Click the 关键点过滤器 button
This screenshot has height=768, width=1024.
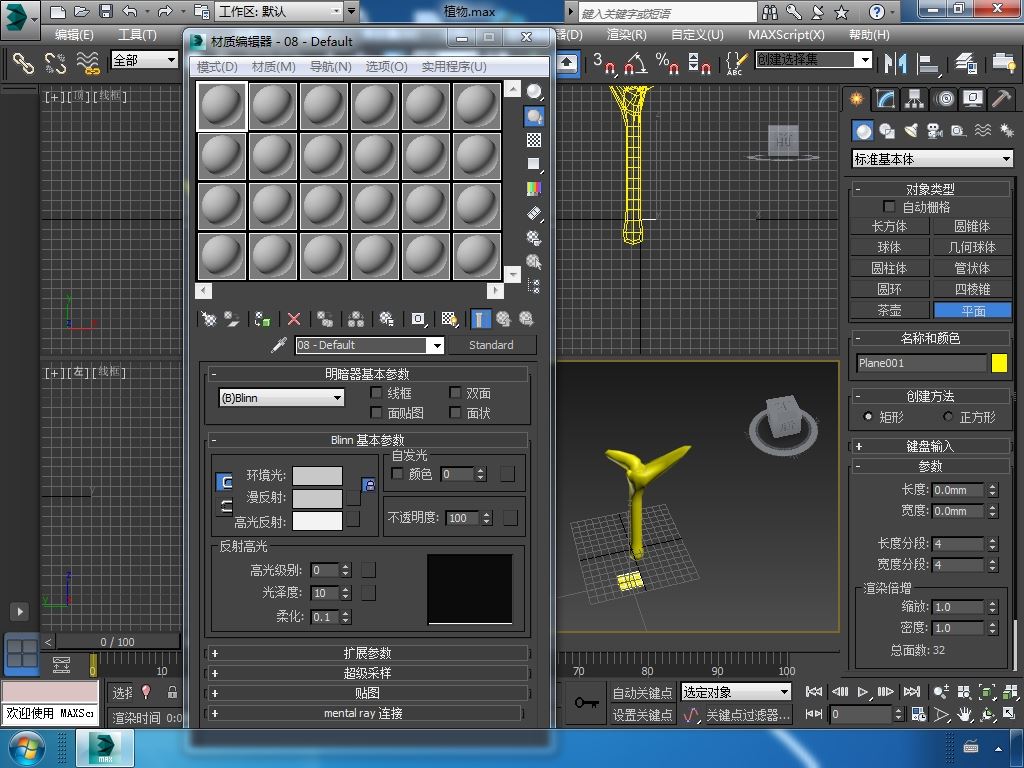point(748,715)
